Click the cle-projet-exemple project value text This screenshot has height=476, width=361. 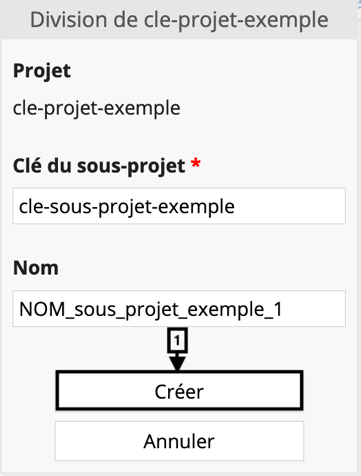97,108
